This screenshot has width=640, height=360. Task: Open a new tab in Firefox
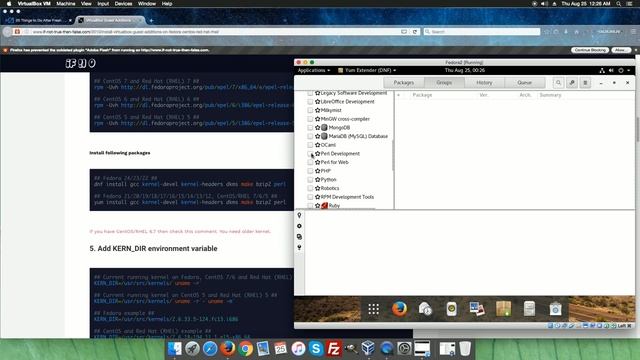pos(151,20)
